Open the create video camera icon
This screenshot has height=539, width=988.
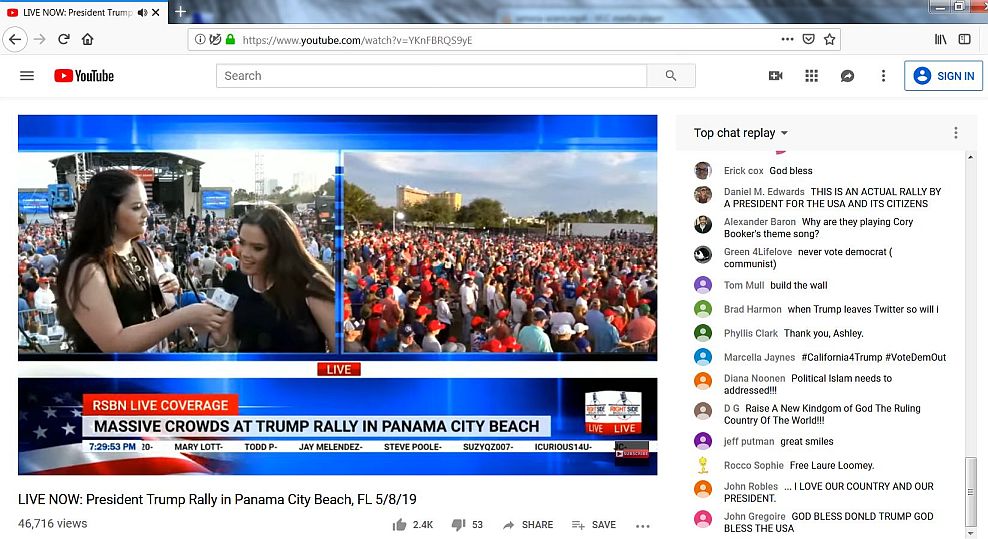point(775,76)
